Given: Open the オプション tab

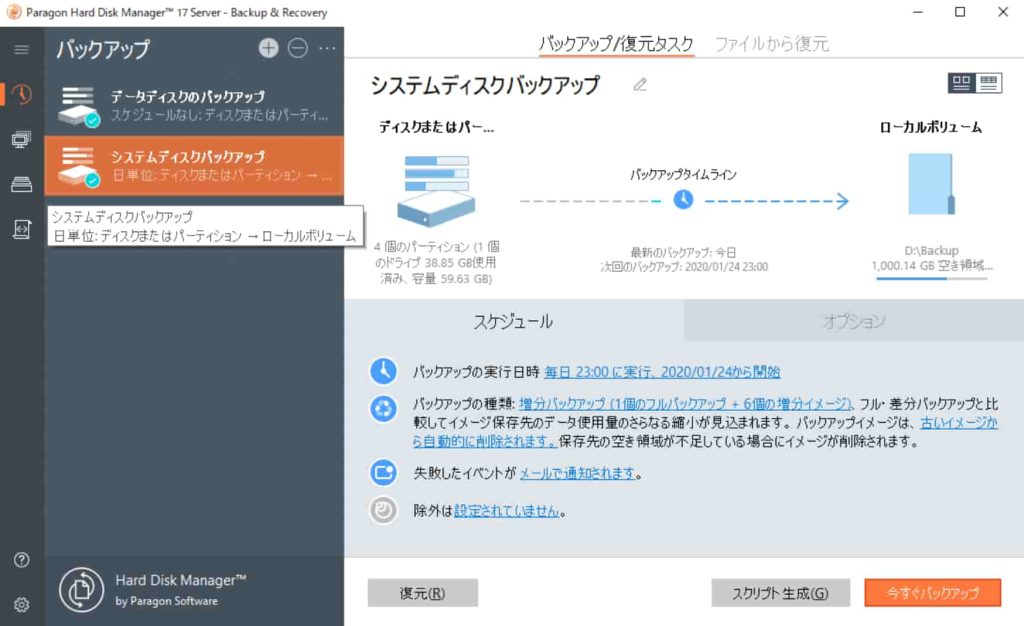Looking at the screenshot, I should click(x=854, y=321).
